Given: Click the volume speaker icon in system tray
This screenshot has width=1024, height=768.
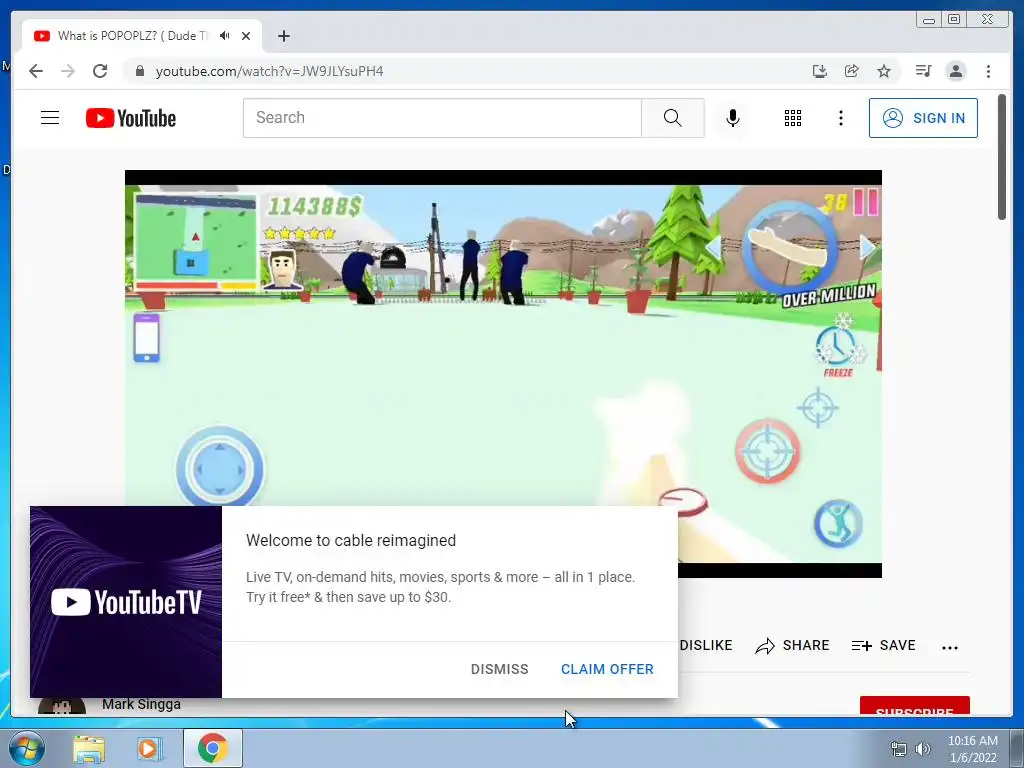Looking at the screenshot, I should [x=922, y=749].
